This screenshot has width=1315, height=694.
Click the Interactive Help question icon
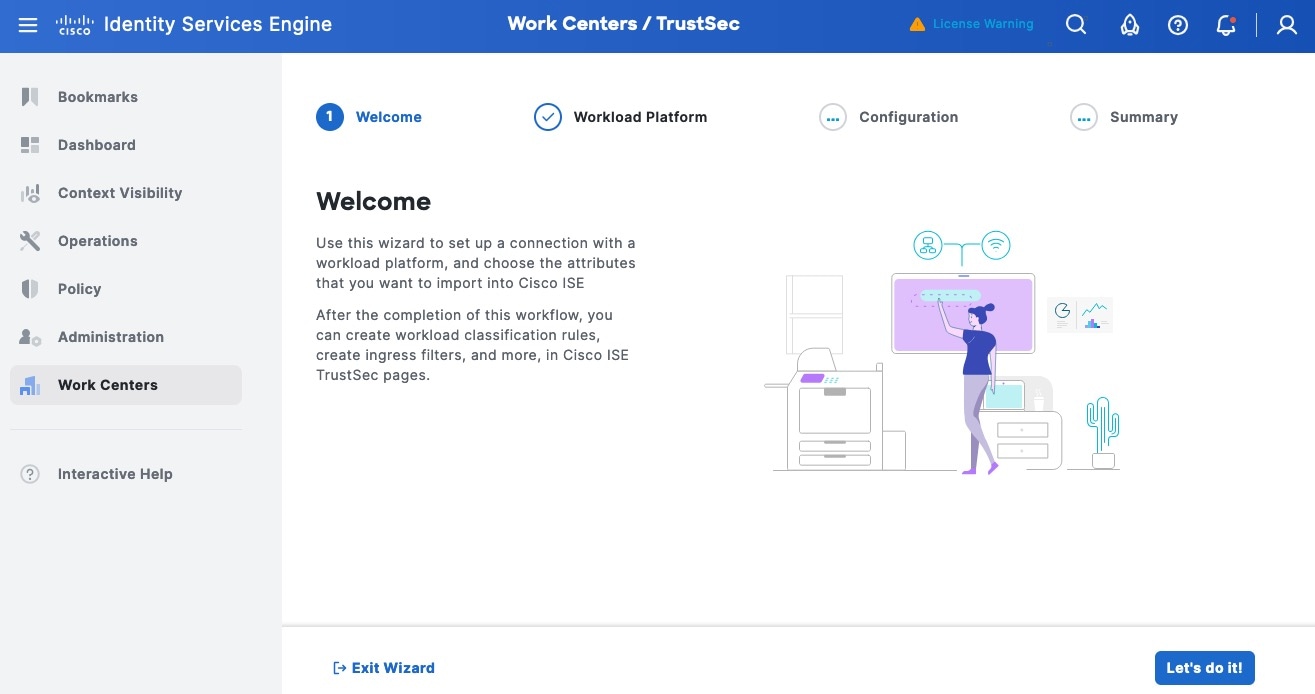coord(30,474)
